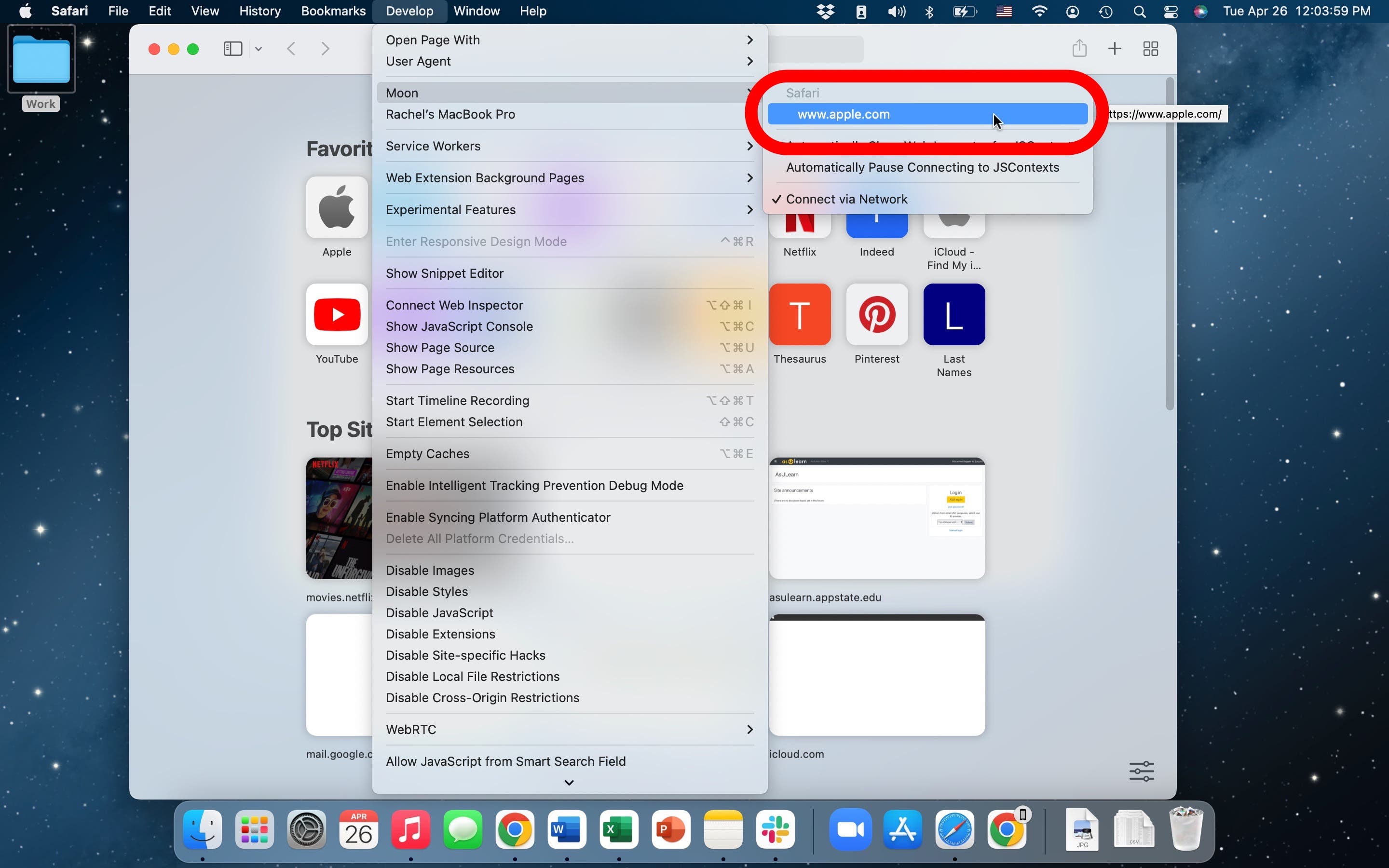Click the Safari sidebar toggle icon
This screenshot has width=1389, height=868.
[x=232, y=49]
